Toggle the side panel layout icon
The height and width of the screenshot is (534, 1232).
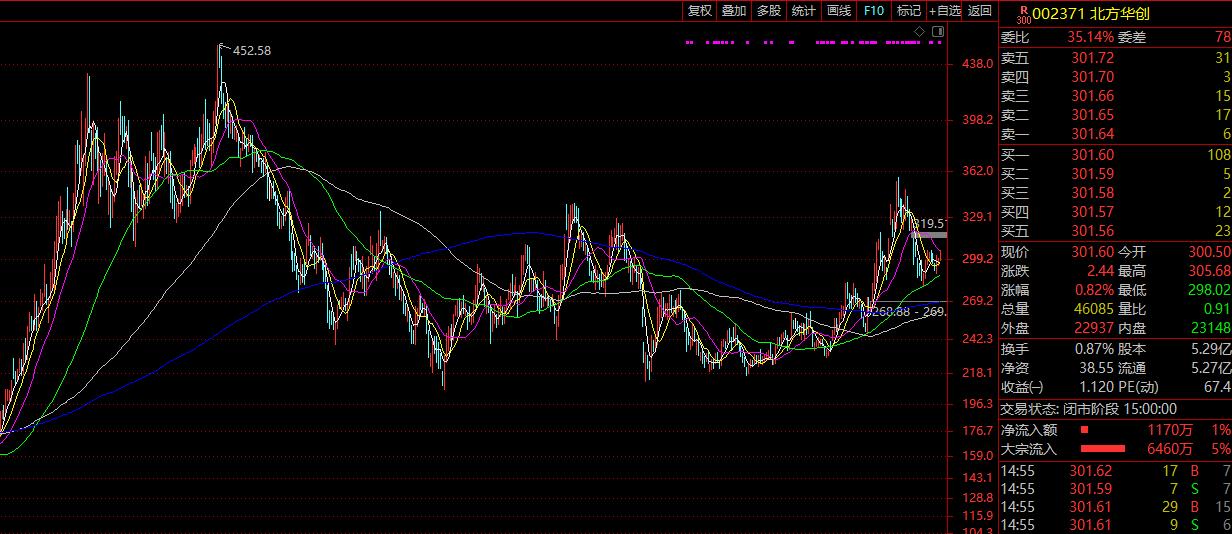(937, 32)
